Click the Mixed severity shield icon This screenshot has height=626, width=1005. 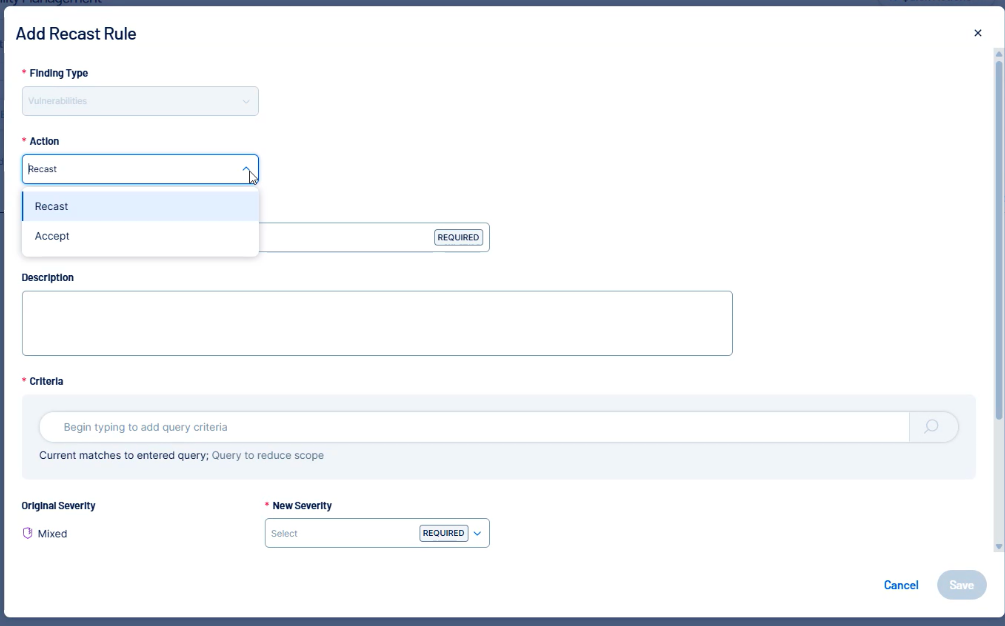(28, 533)
